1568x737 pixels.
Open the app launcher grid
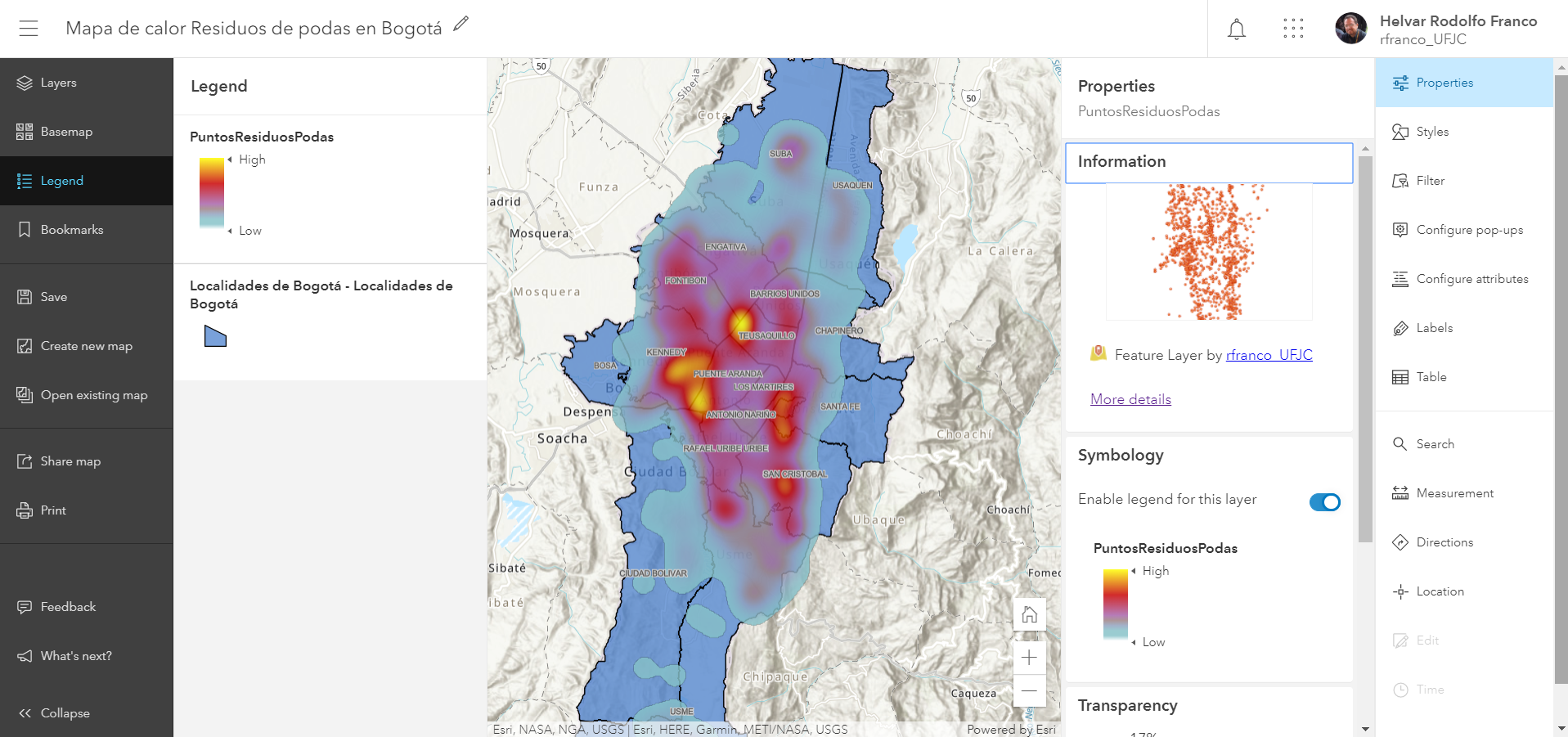(1293, 29)
